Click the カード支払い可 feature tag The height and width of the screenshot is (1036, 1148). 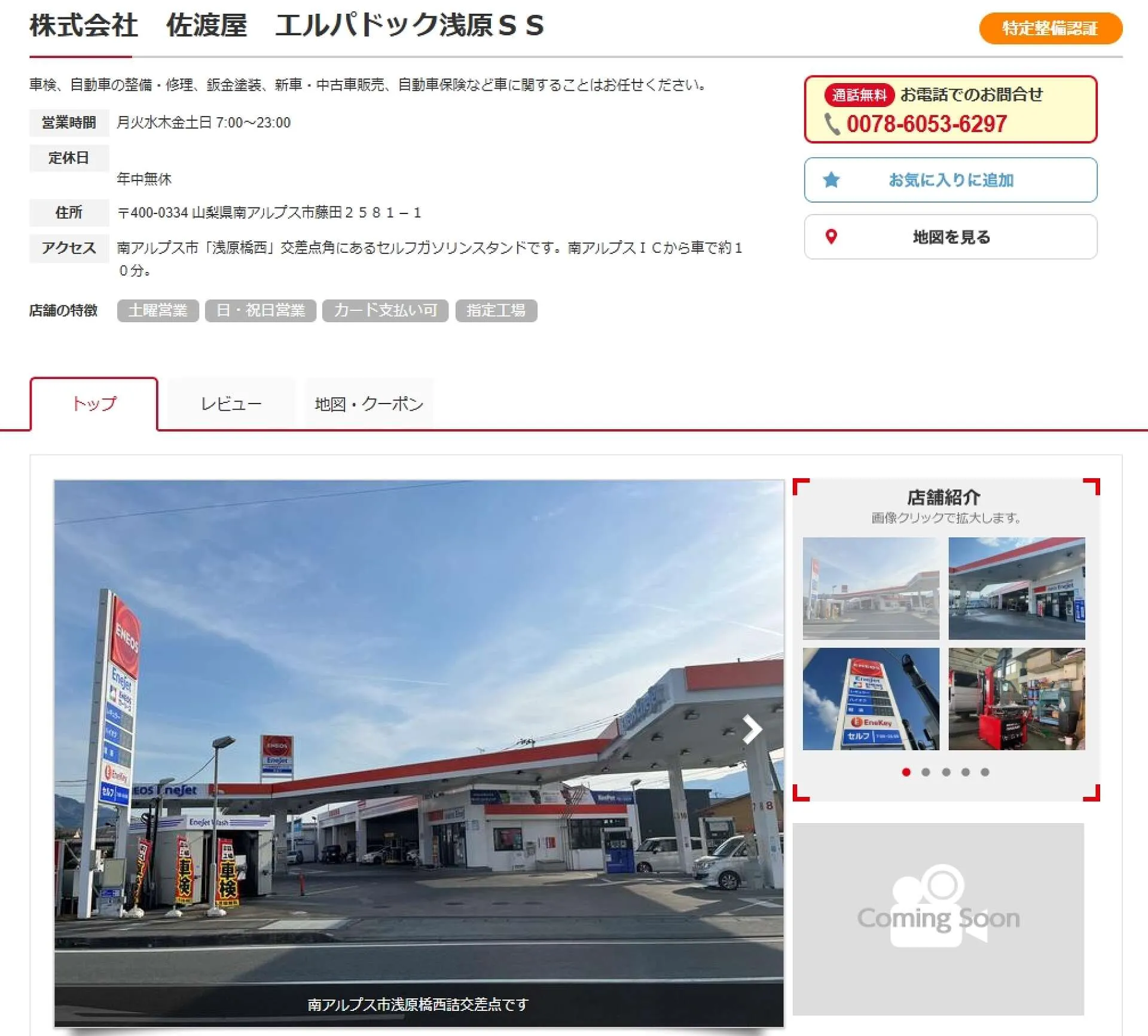click(x=385, y=311)
